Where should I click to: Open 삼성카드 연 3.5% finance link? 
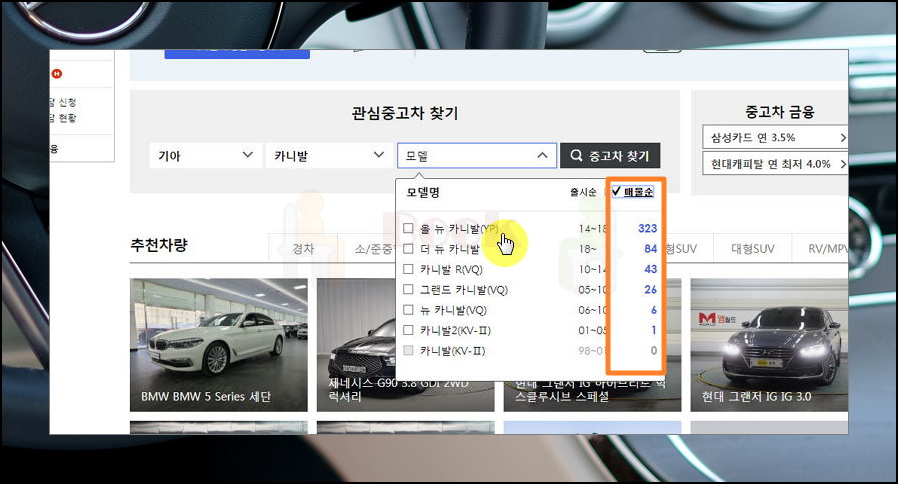point(775,137)
